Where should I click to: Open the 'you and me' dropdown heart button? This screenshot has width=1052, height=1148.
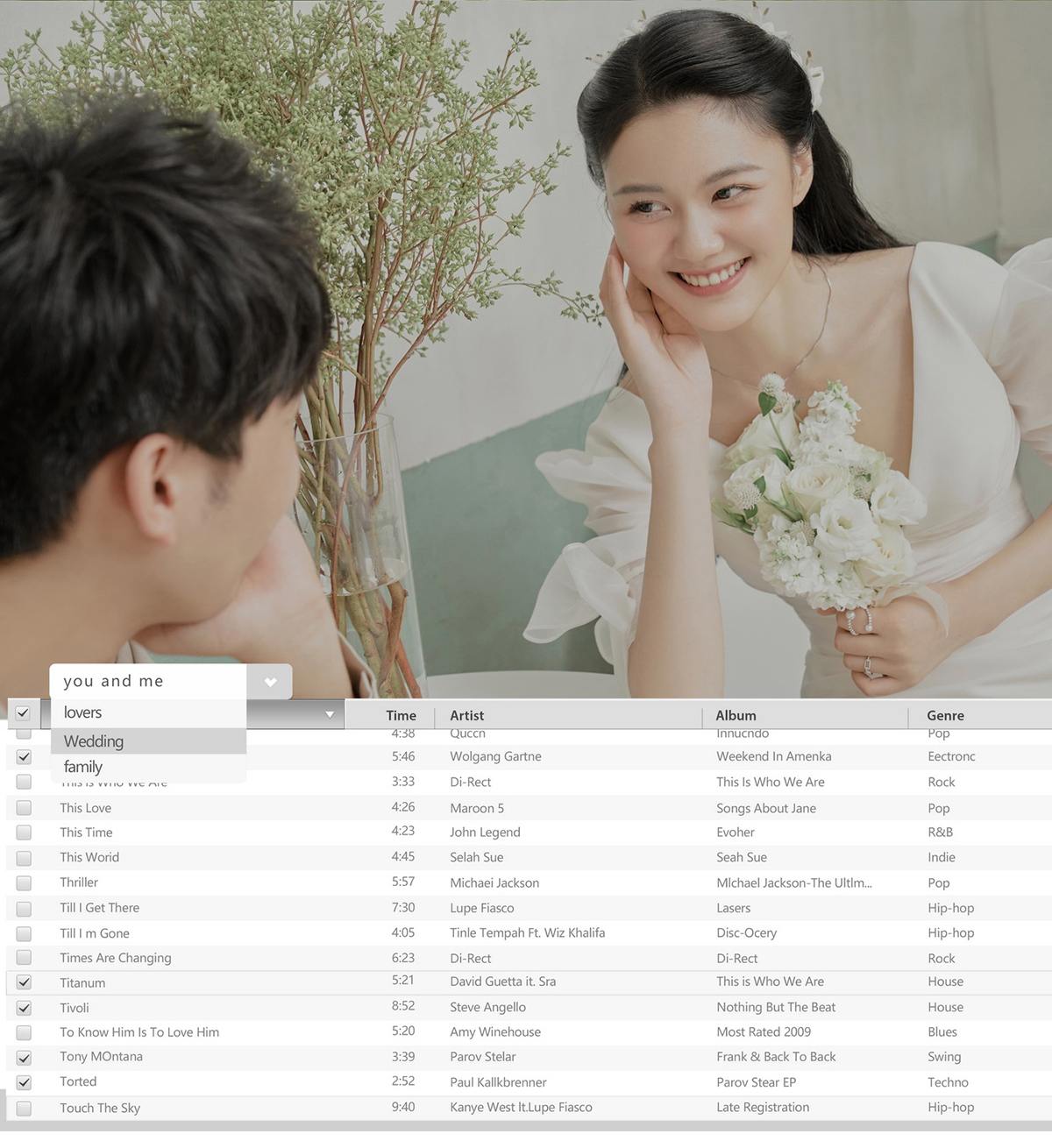pyautogui.click(x=270, y=682)
